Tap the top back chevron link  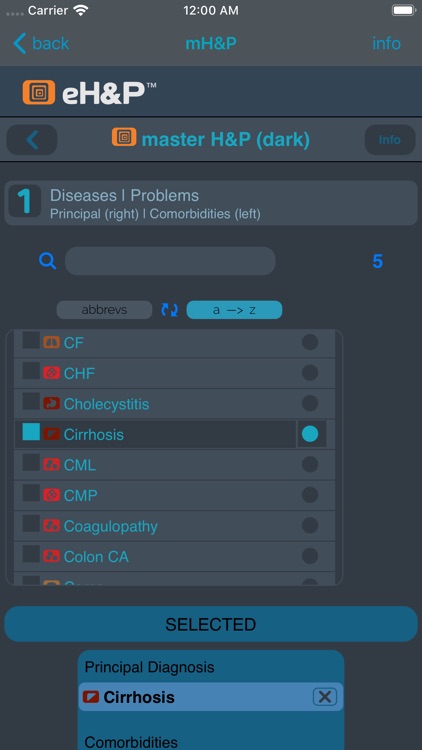41,44
